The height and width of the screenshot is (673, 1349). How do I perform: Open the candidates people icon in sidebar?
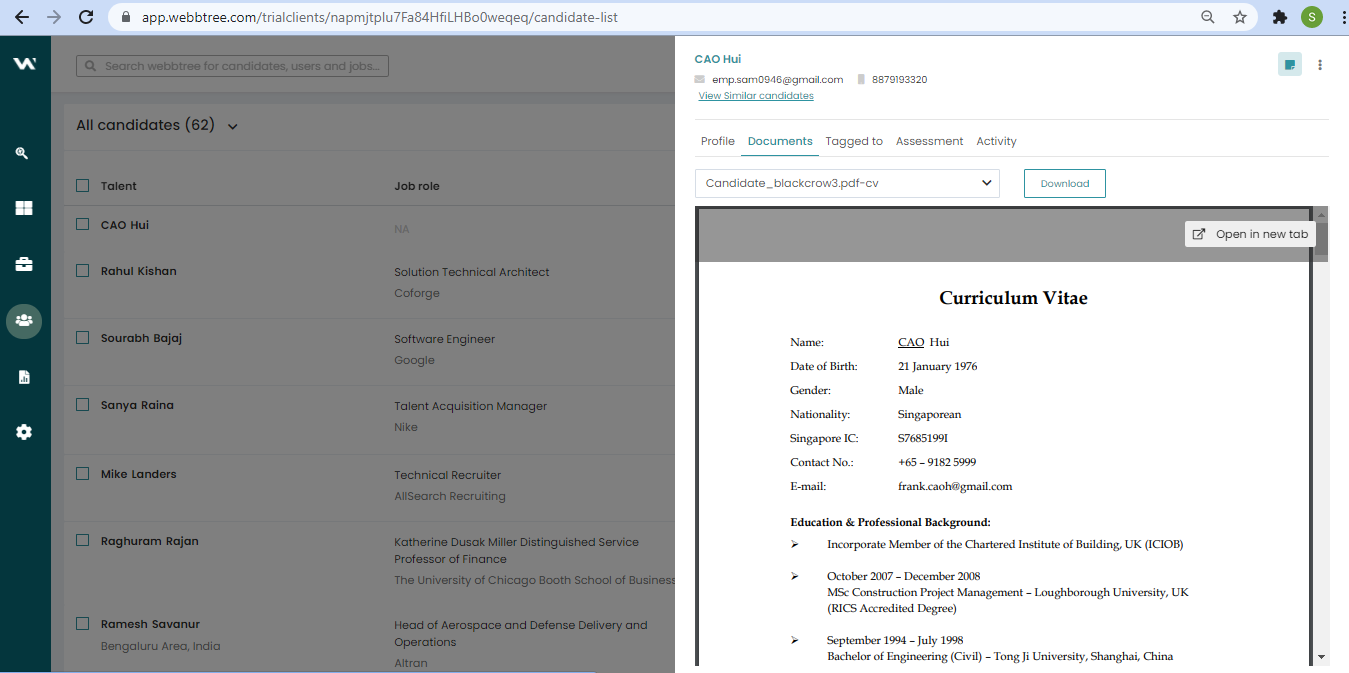[x=24, y=321]
